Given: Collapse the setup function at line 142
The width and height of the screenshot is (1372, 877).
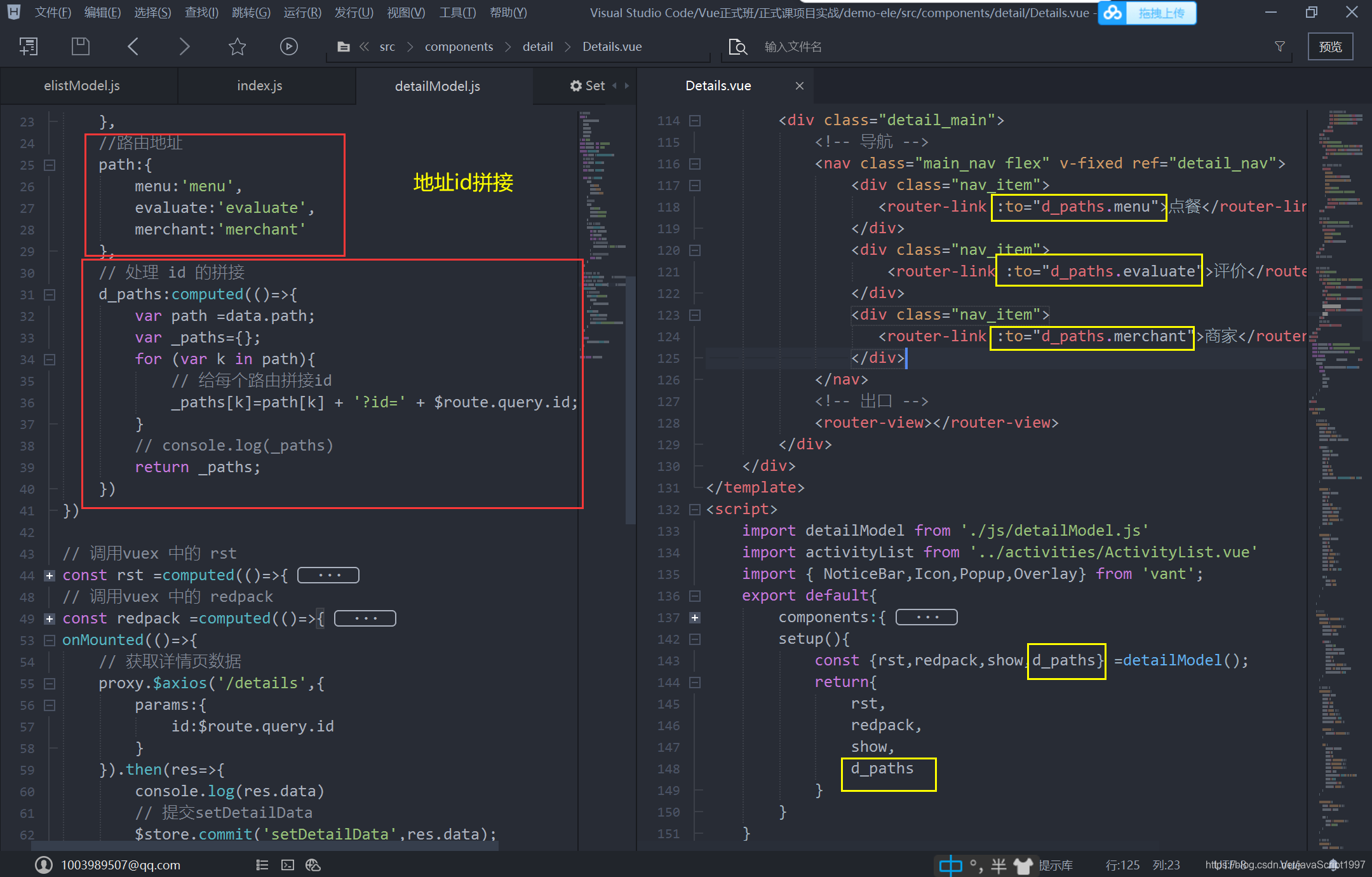Looking at the screenshot, I should click(x=695, y=639).
